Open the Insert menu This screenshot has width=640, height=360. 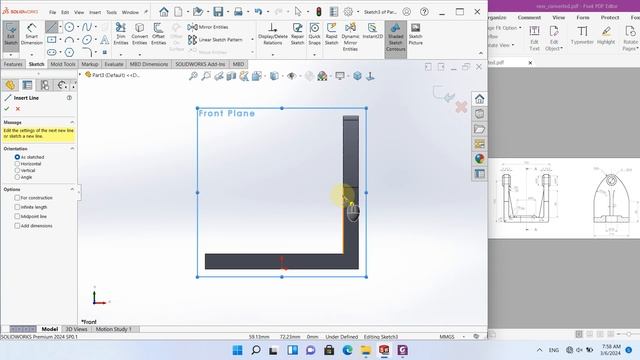(95, 12)
